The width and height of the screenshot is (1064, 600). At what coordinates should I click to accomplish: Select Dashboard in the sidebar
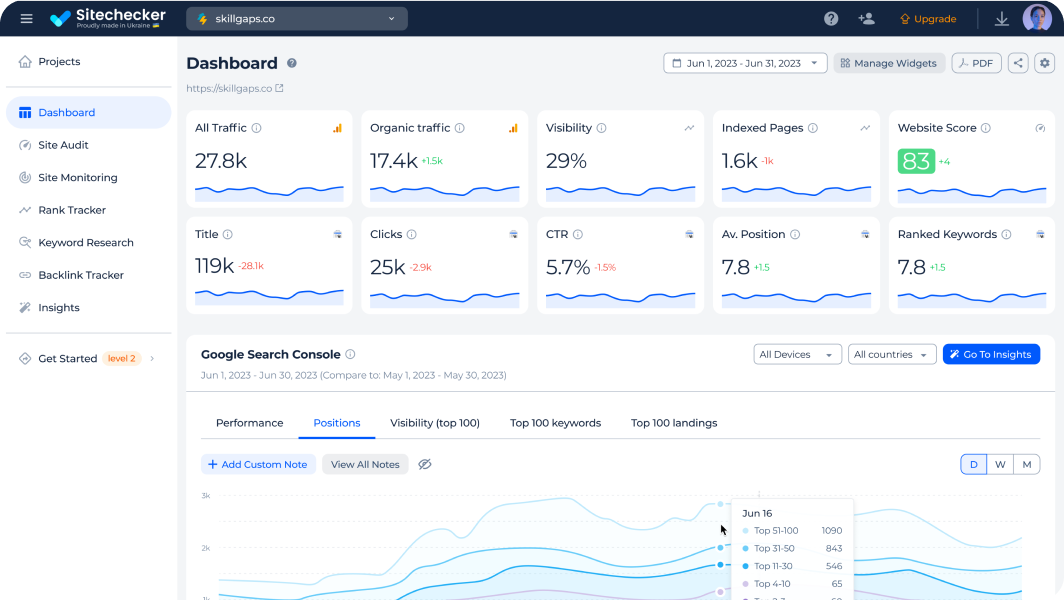(88, 112)
